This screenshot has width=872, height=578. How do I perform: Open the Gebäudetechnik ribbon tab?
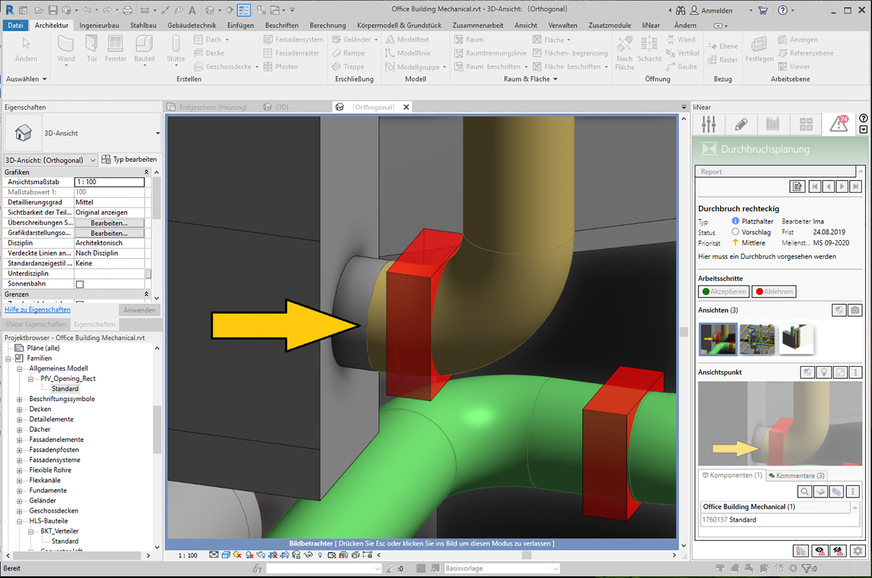click(196, 25)
